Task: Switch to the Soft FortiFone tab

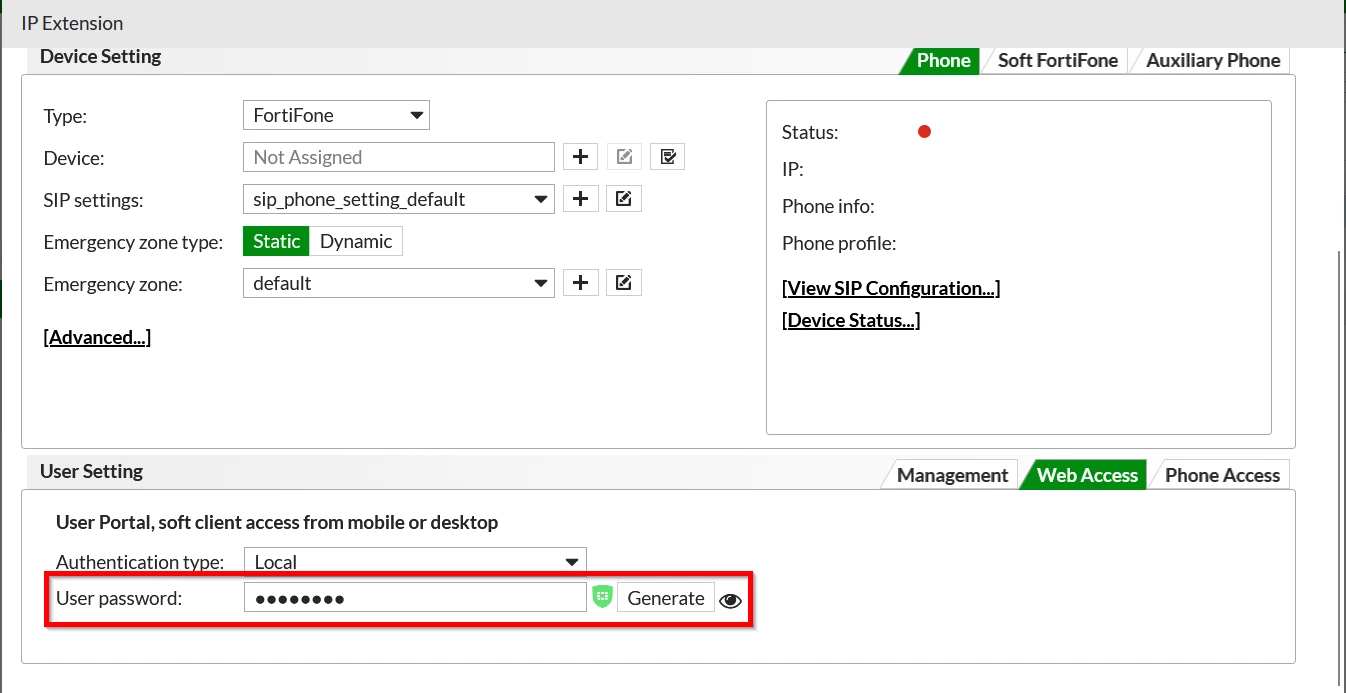Action: (1058, 60)
